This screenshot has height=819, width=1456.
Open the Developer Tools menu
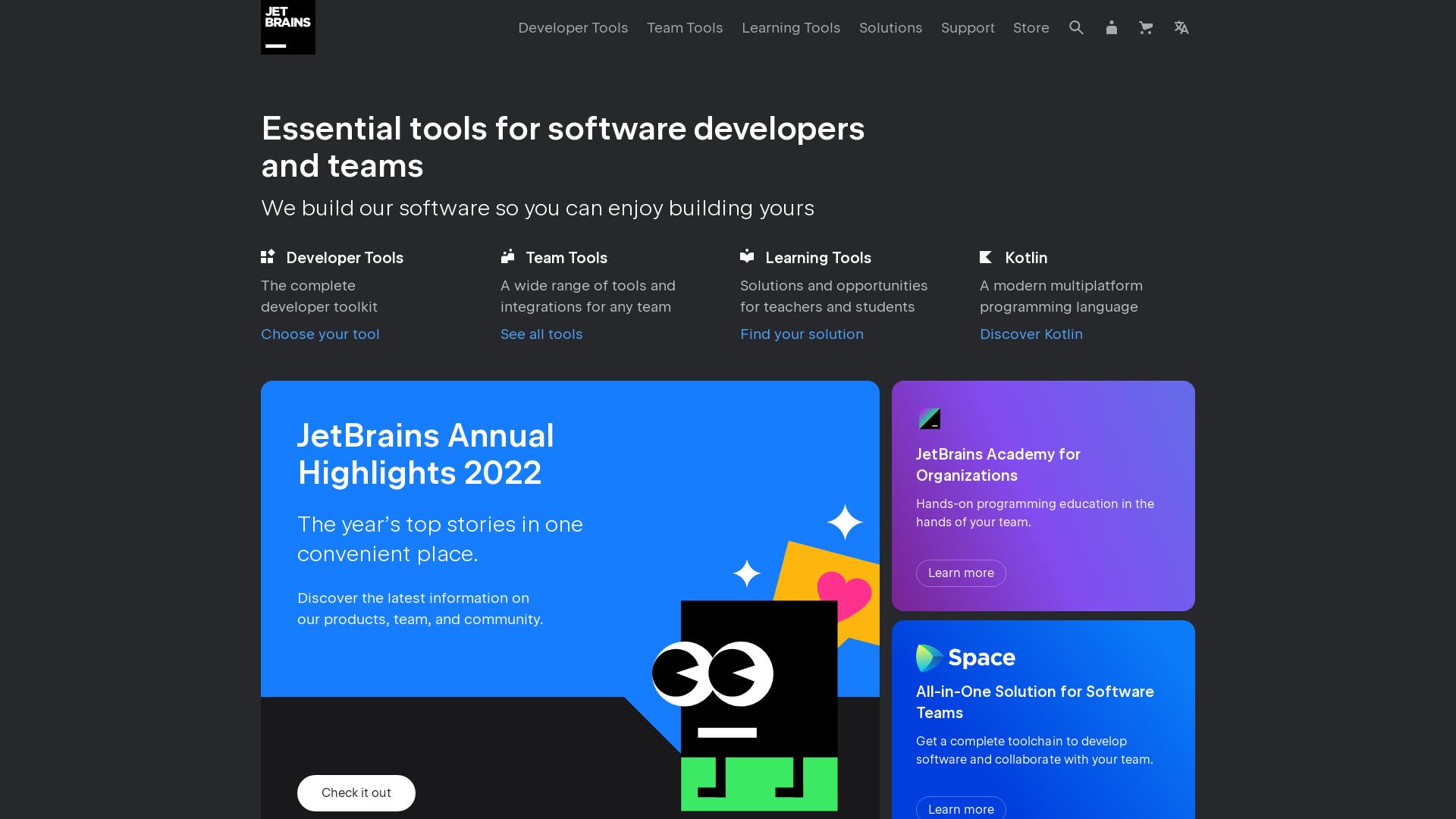point(573,27)
